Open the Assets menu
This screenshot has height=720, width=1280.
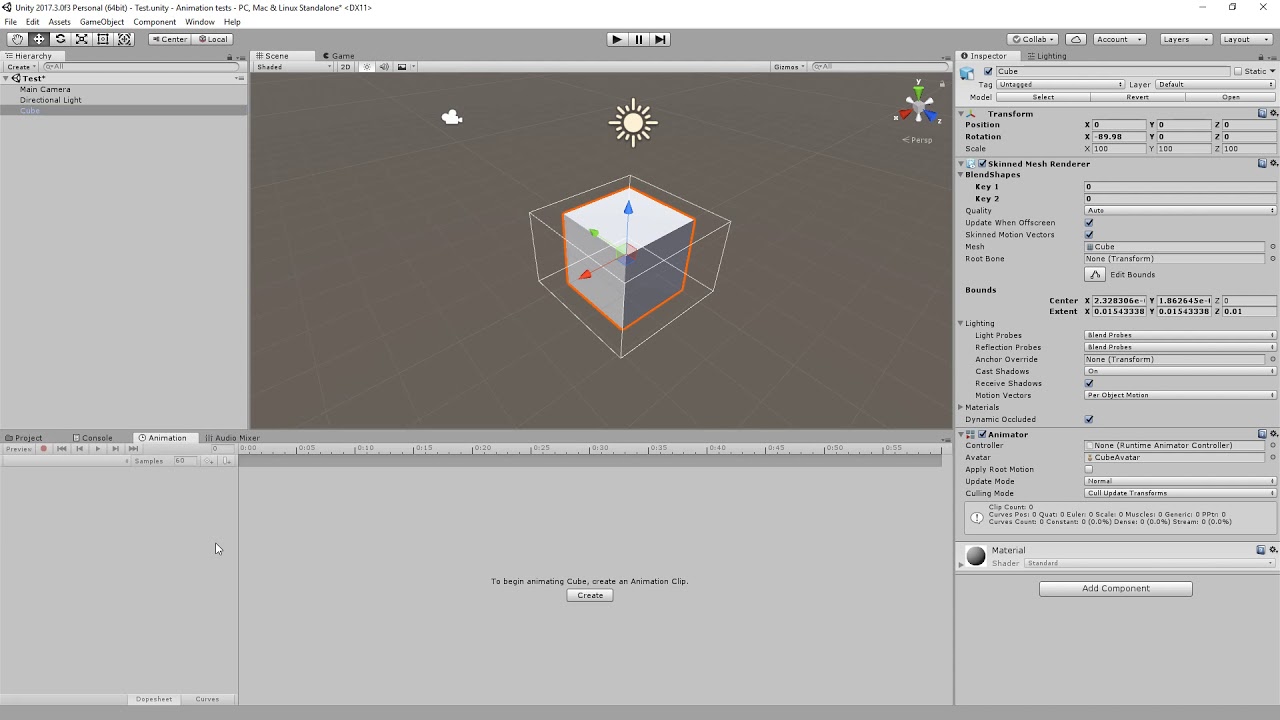point(60,22)
